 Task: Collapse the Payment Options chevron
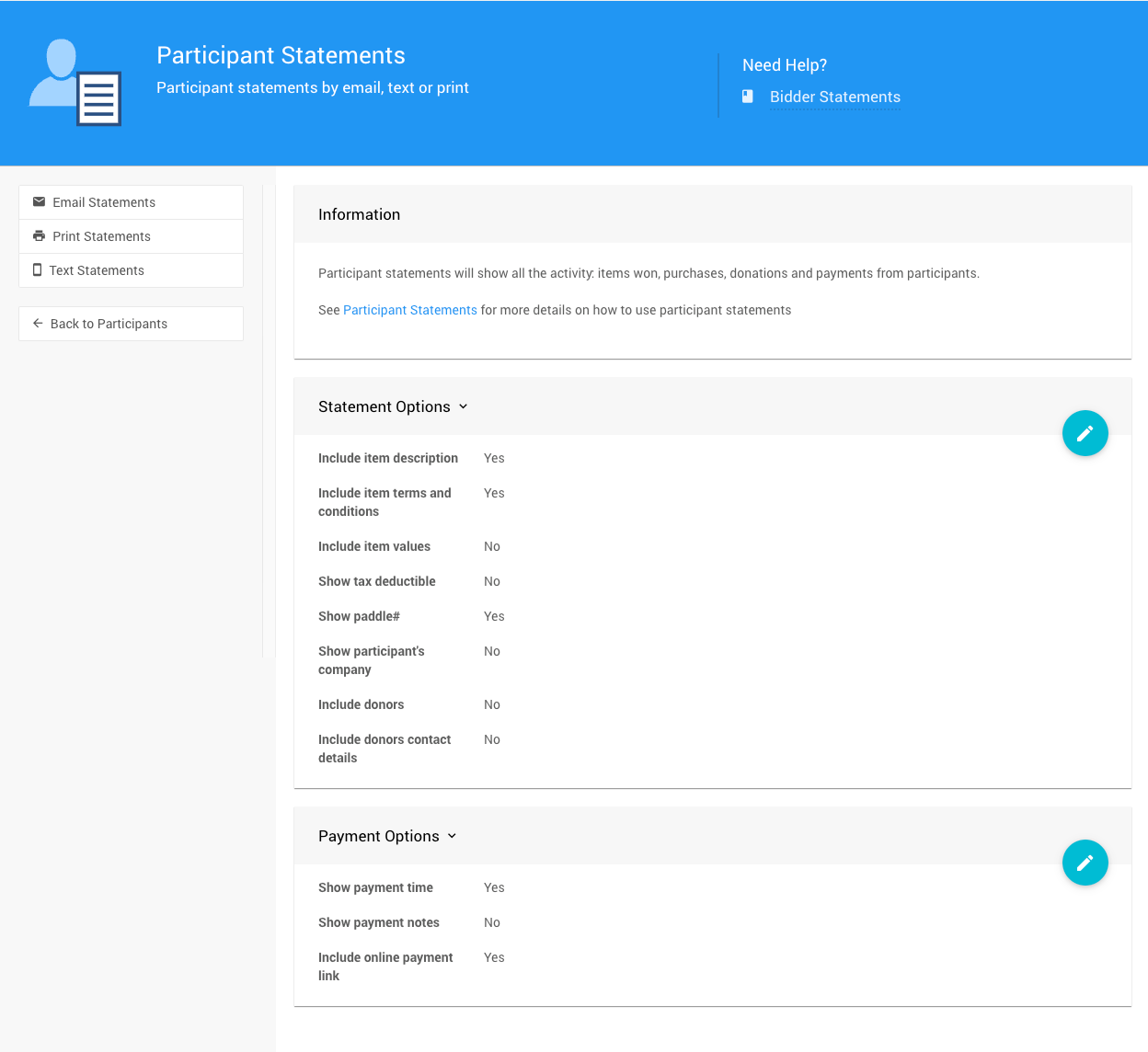[x=453, y=836]
